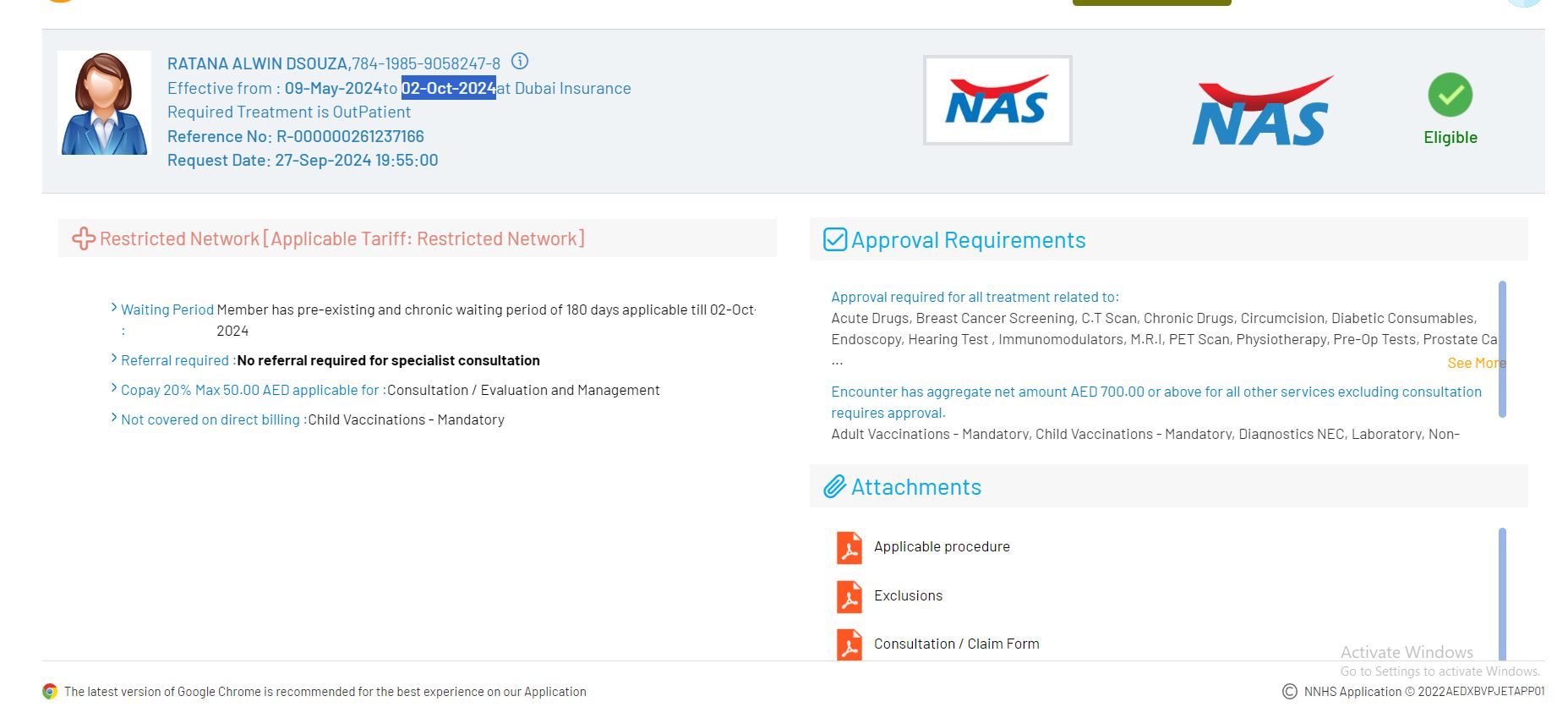
Task: Click the member avatar picture
Action: pos(104,103)
